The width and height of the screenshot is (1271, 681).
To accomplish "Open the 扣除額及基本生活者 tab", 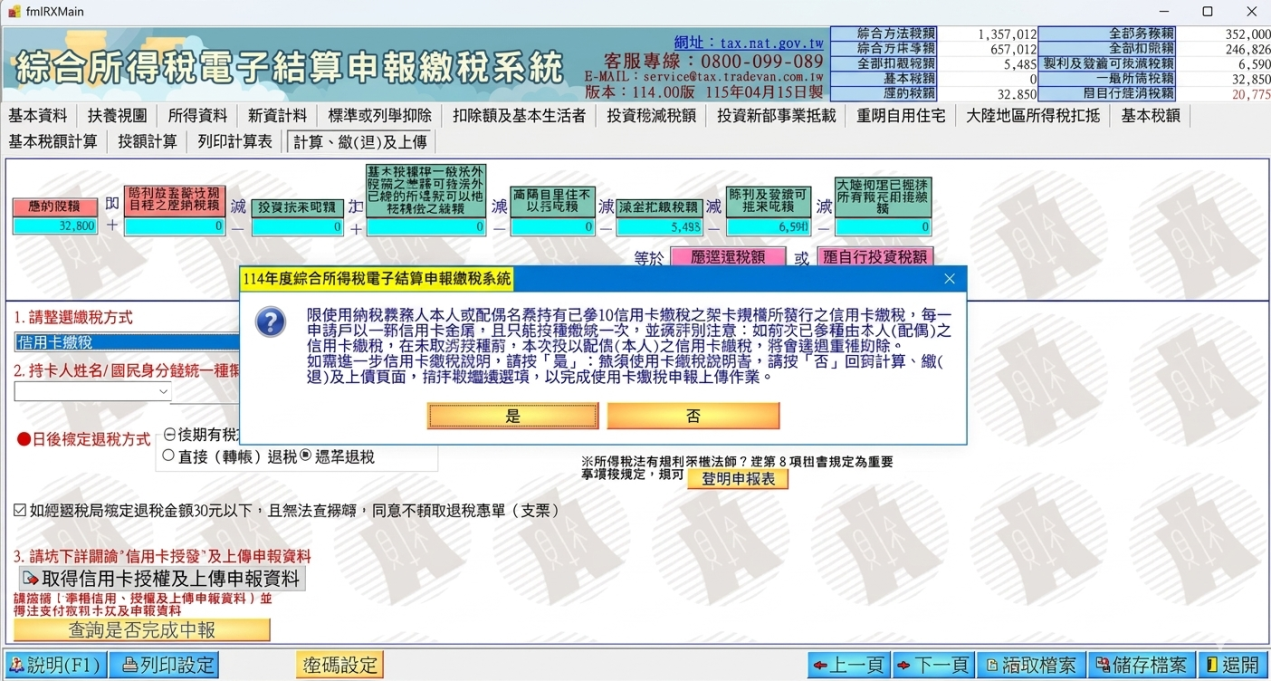I will click(x=519, y=115).
